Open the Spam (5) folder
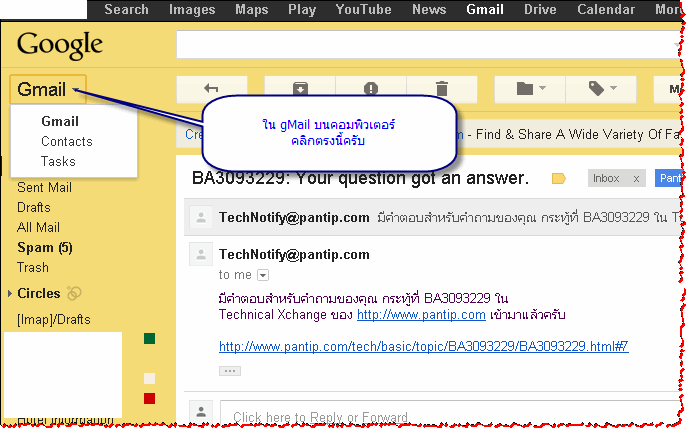Image resolution: width=686 pixels, height=428 pixels. coord(45,248)
